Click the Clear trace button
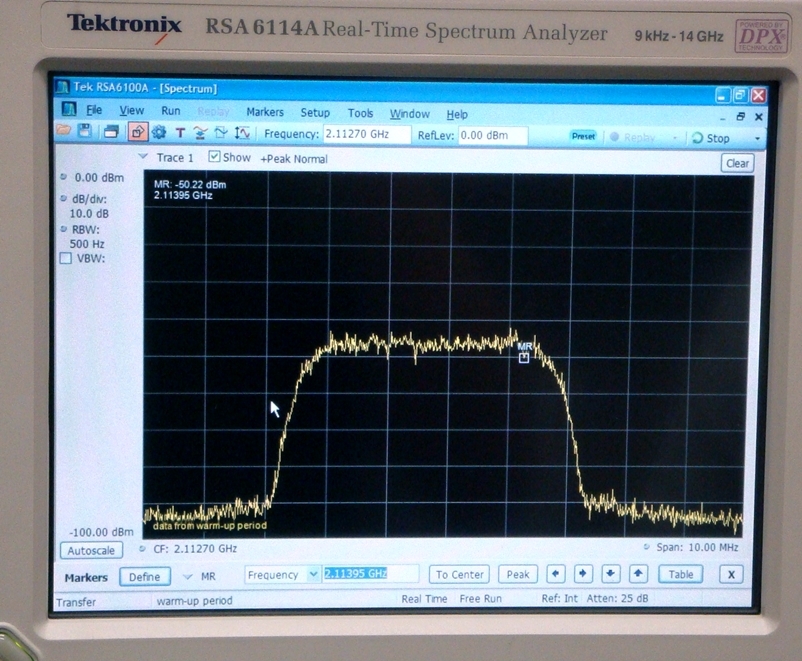Screen dimensions: 802x661 [737, 163]
